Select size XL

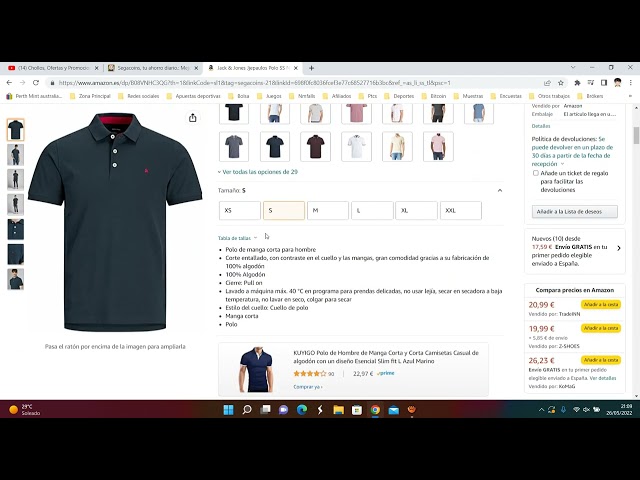pyautogui.click(x=416, y=211)
